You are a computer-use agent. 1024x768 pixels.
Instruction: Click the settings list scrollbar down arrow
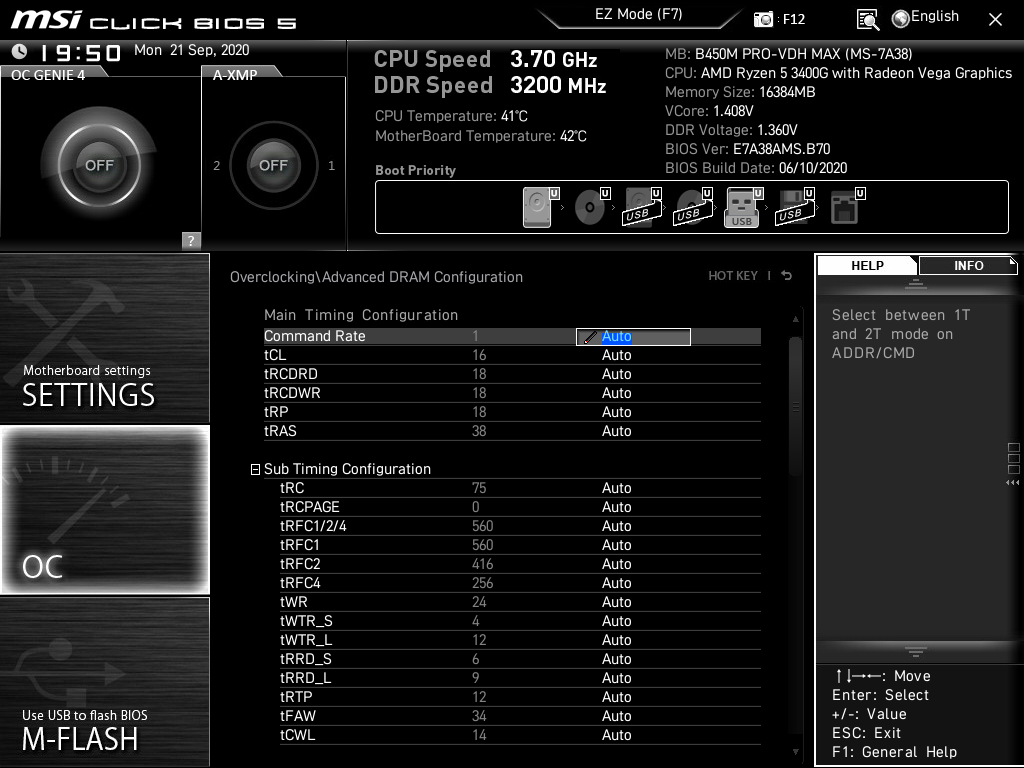click(795, 752)
